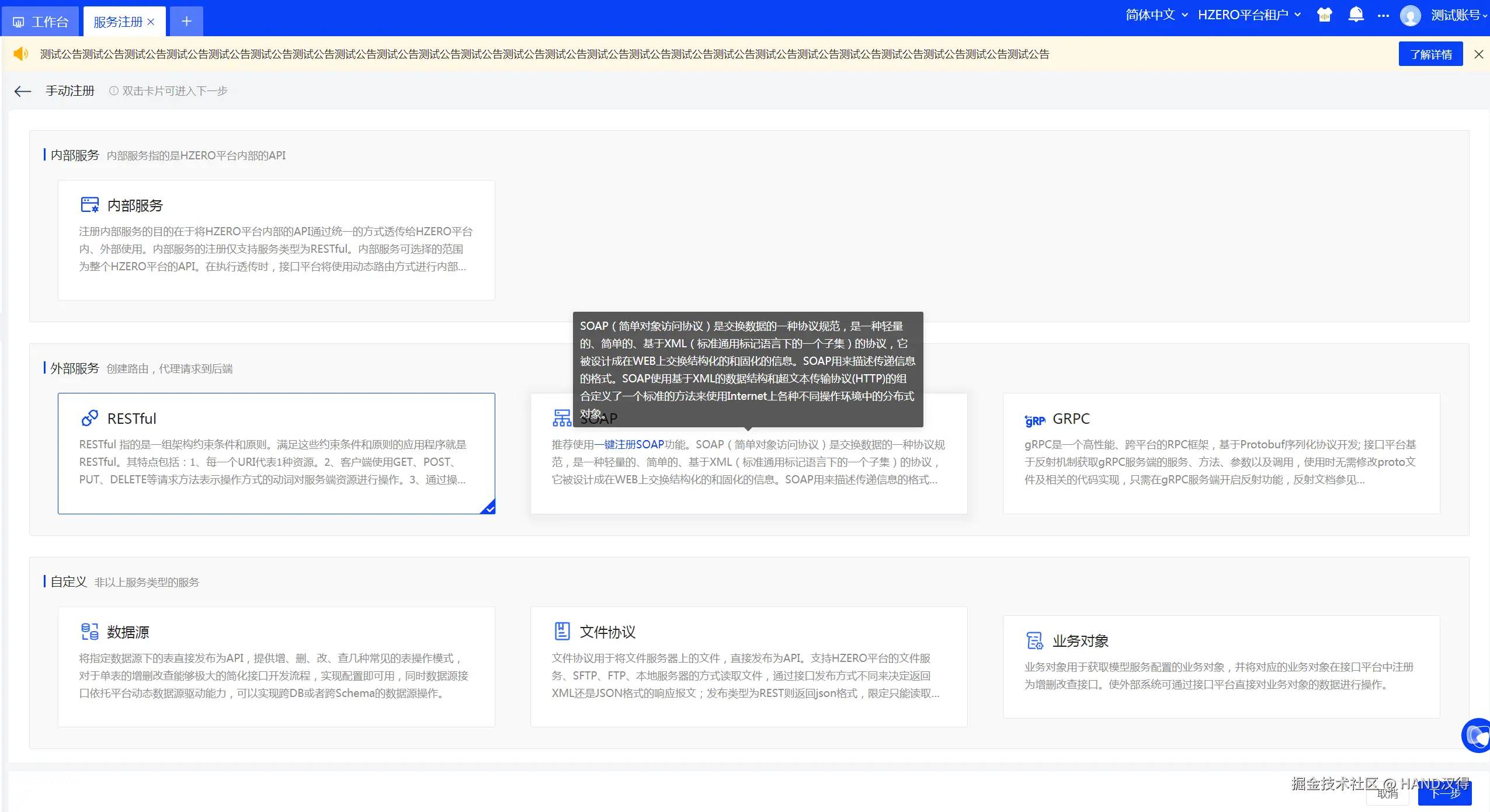The image size is (1490, 812).
Task: Select the 业务对象 service card
Action: tap(1221, 666)
